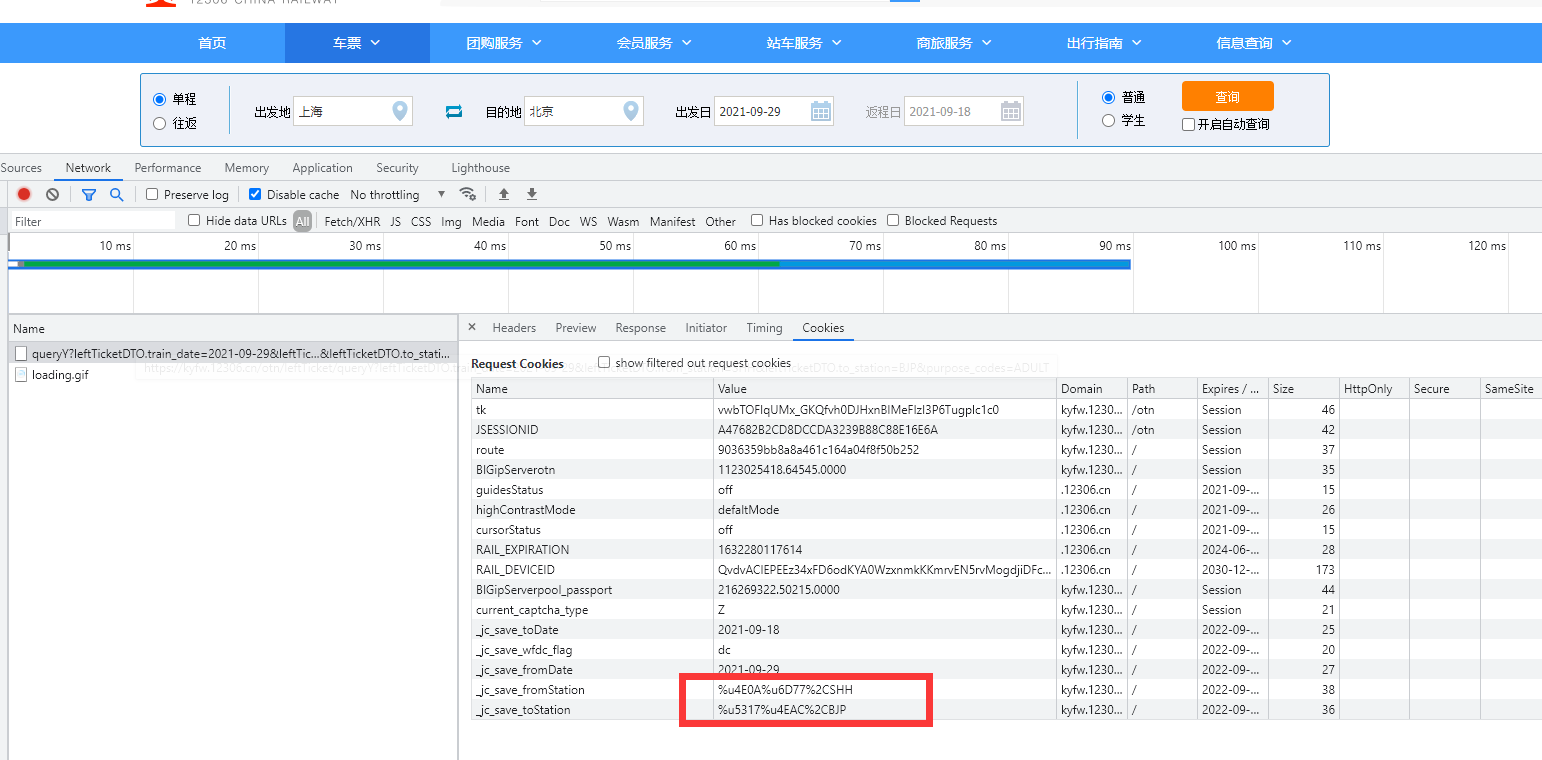
Task: Switch to the Security devtools tab
Action: click(x=397, y=168)
